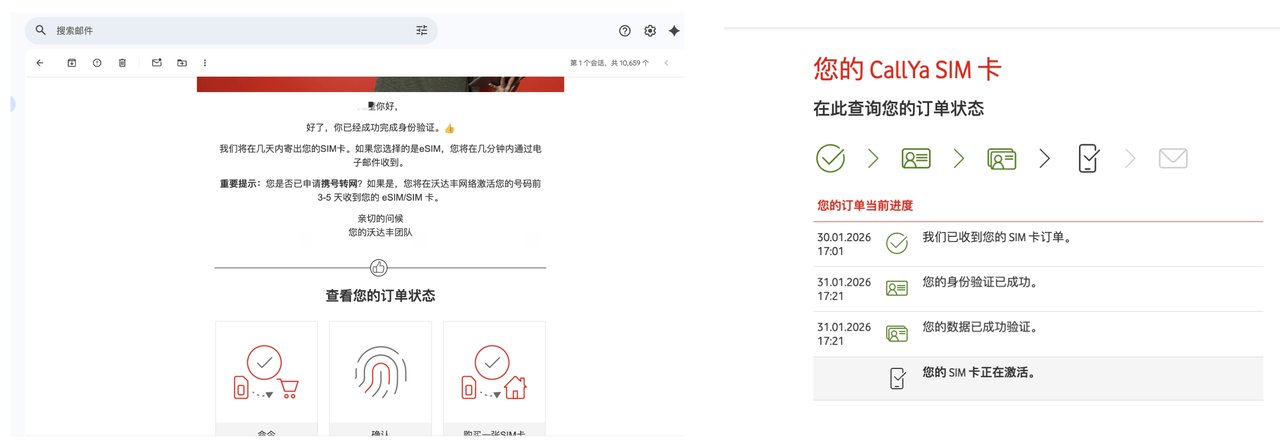This screenshot has width=1280, height=444.
Task: Click ID icon beside identity verification row
Action: (897, 288)
